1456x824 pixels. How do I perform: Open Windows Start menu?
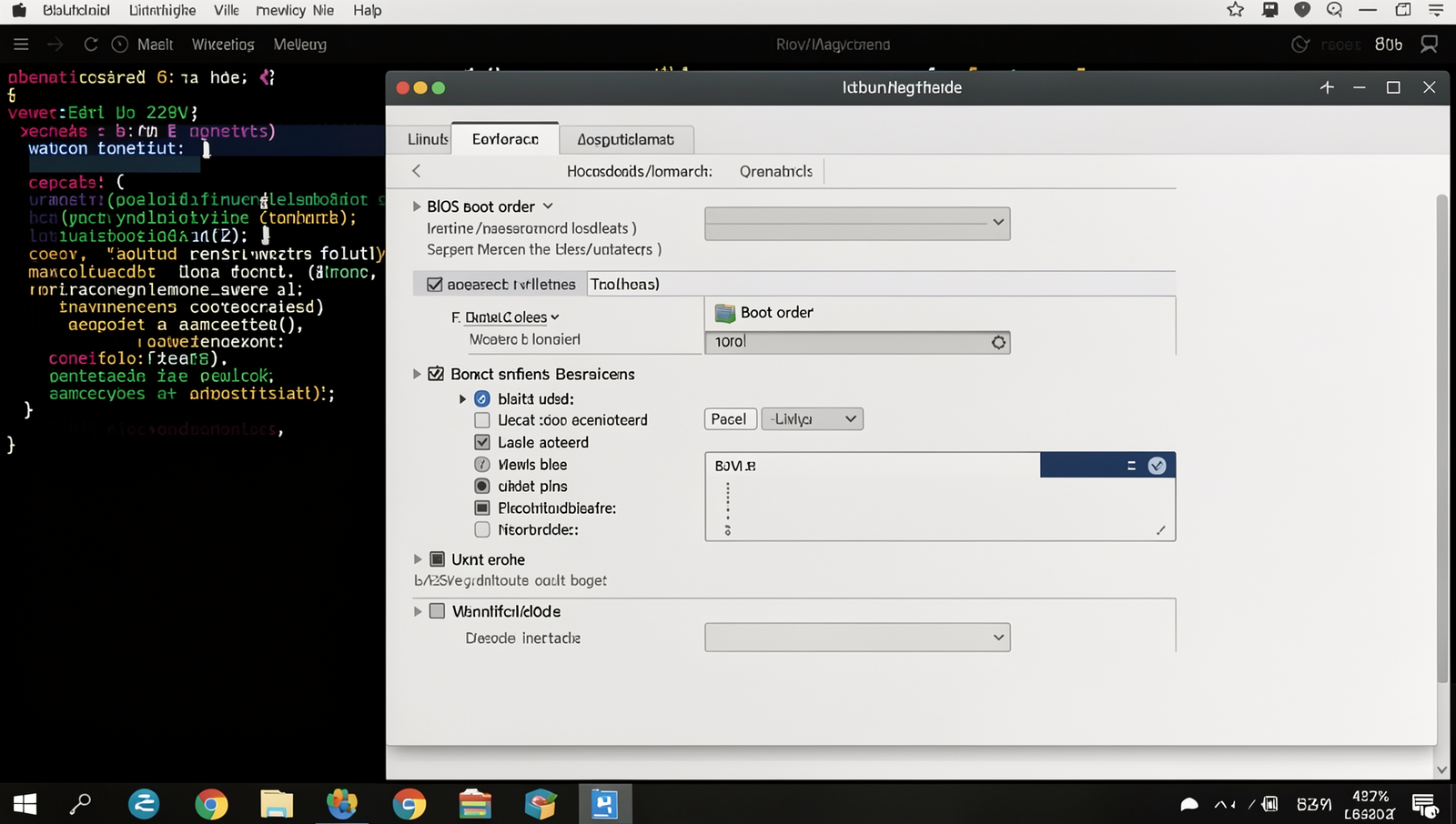coord(25,804)
